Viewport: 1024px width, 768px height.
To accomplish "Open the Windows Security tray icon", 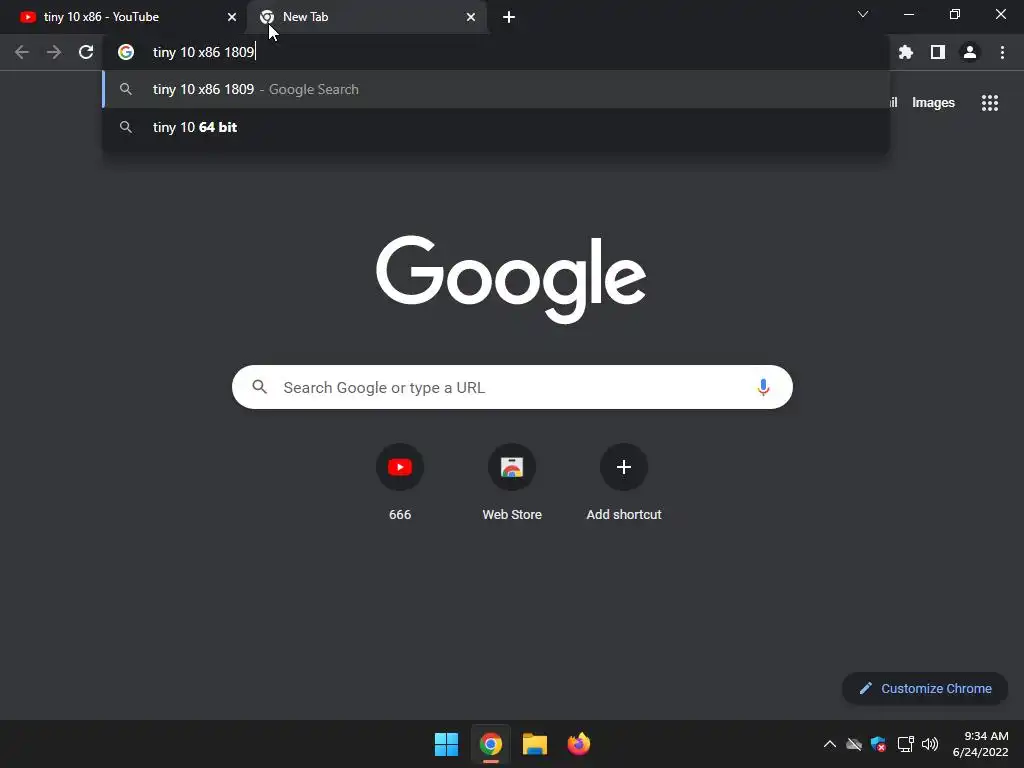I will (x=879, y=744).
